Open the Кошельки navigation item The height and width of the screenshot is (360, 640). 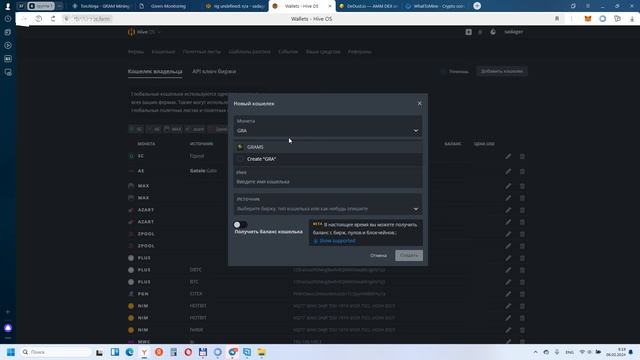[x=163, y=52]
